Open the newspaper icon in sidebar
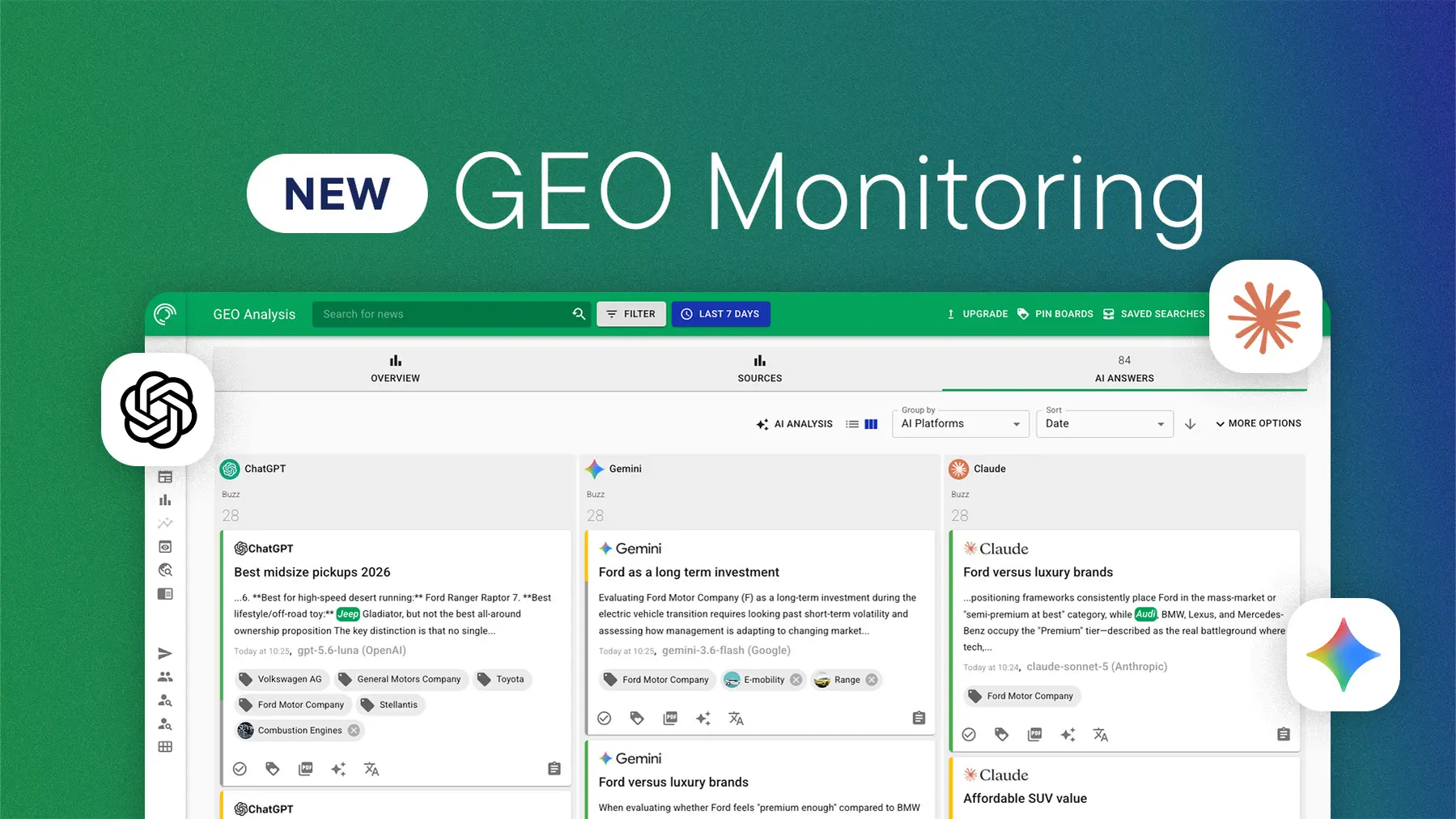This screenshot has width=1456, height=819. [165, 594]
